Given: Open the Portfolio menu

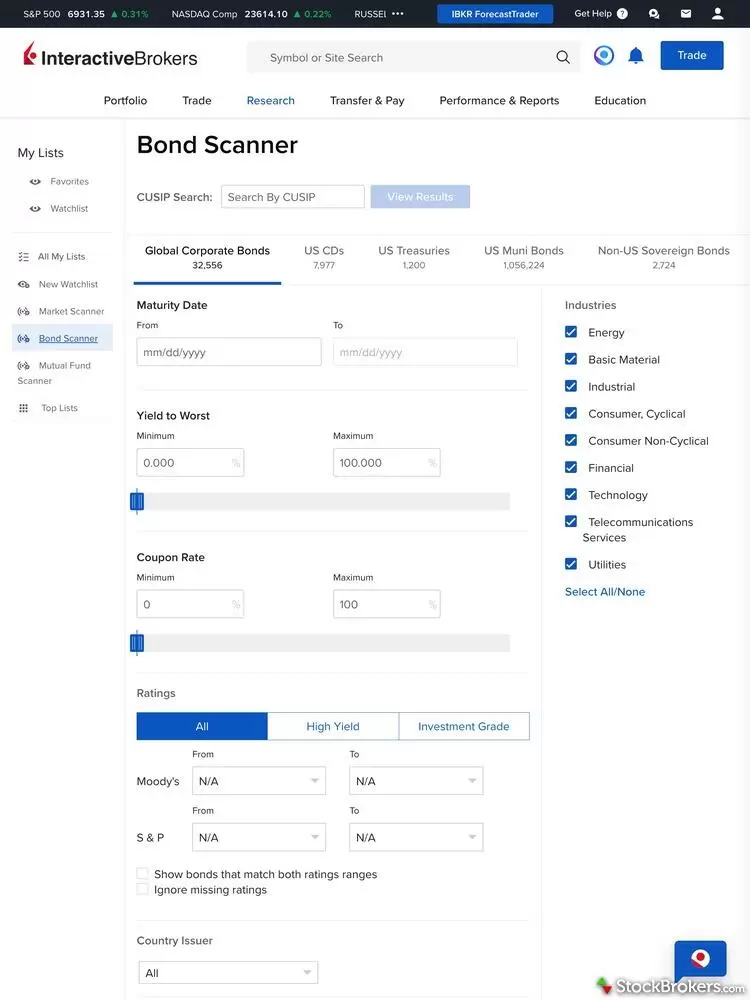Looking at the screenshot, I should coord(126,100).
